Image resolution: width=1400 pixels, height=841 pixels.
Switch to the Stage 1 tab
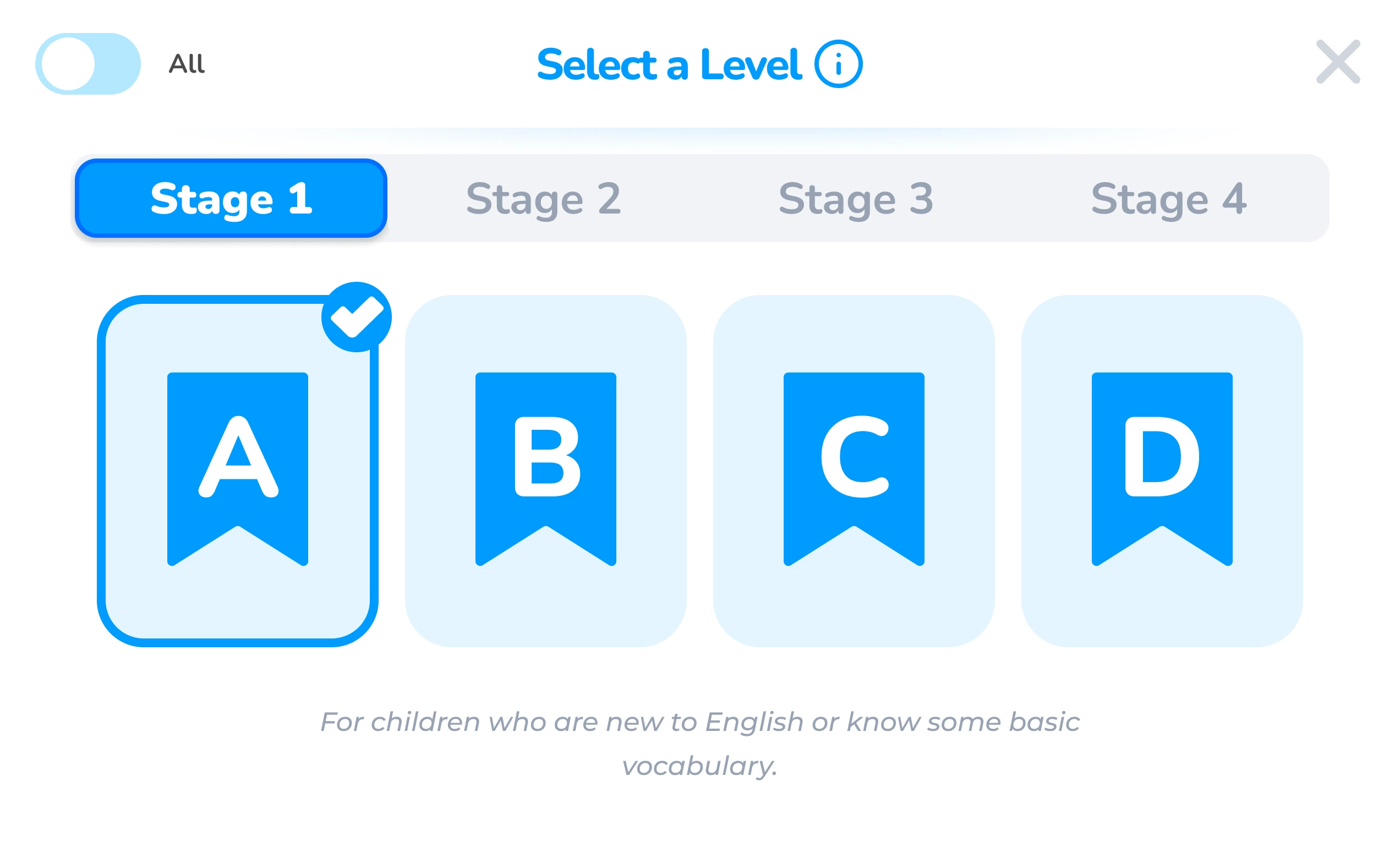pos(231,198)
